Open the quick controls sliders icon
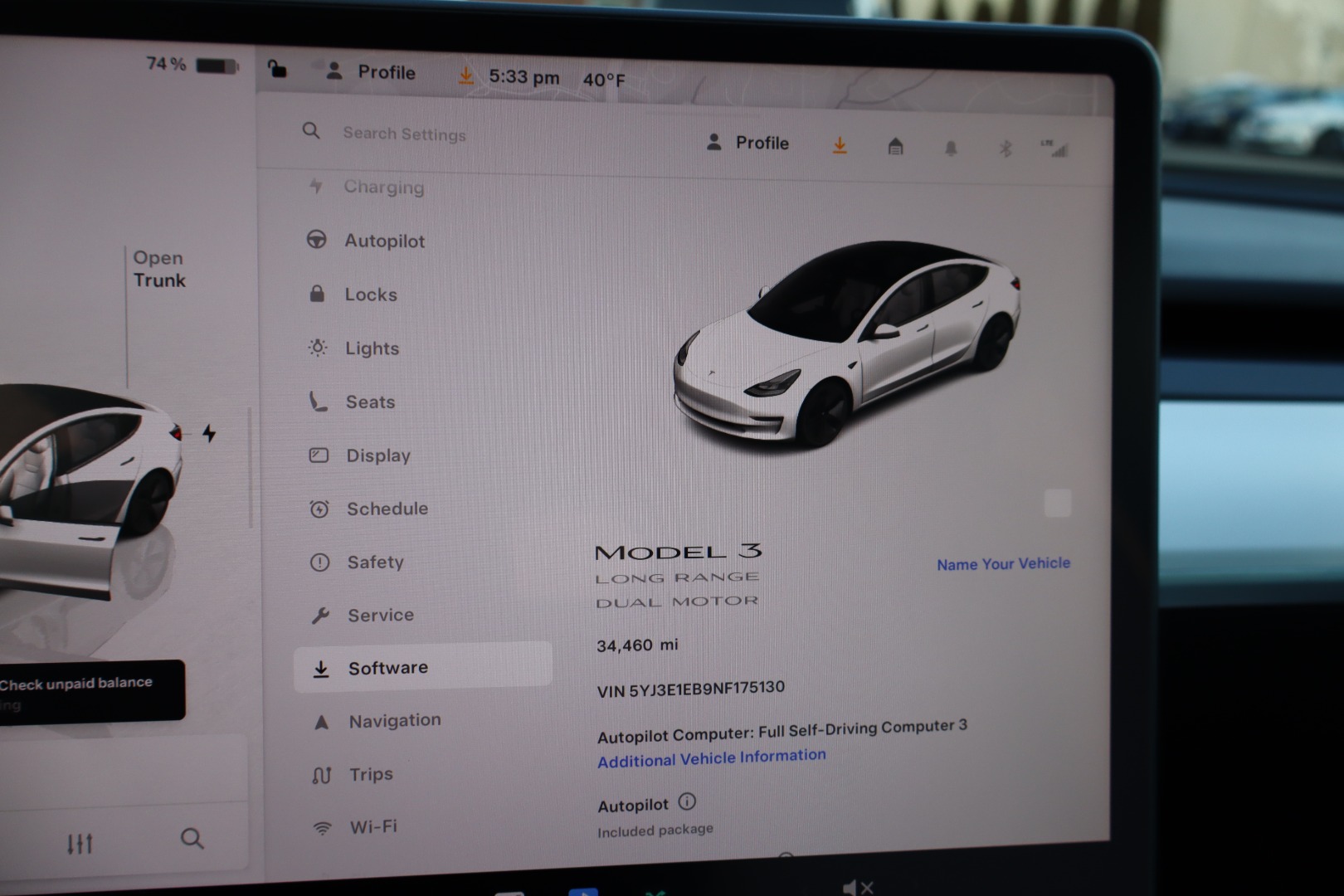Image resolution: width=1344 pixels, height=896 pixels. pos(80,844)
